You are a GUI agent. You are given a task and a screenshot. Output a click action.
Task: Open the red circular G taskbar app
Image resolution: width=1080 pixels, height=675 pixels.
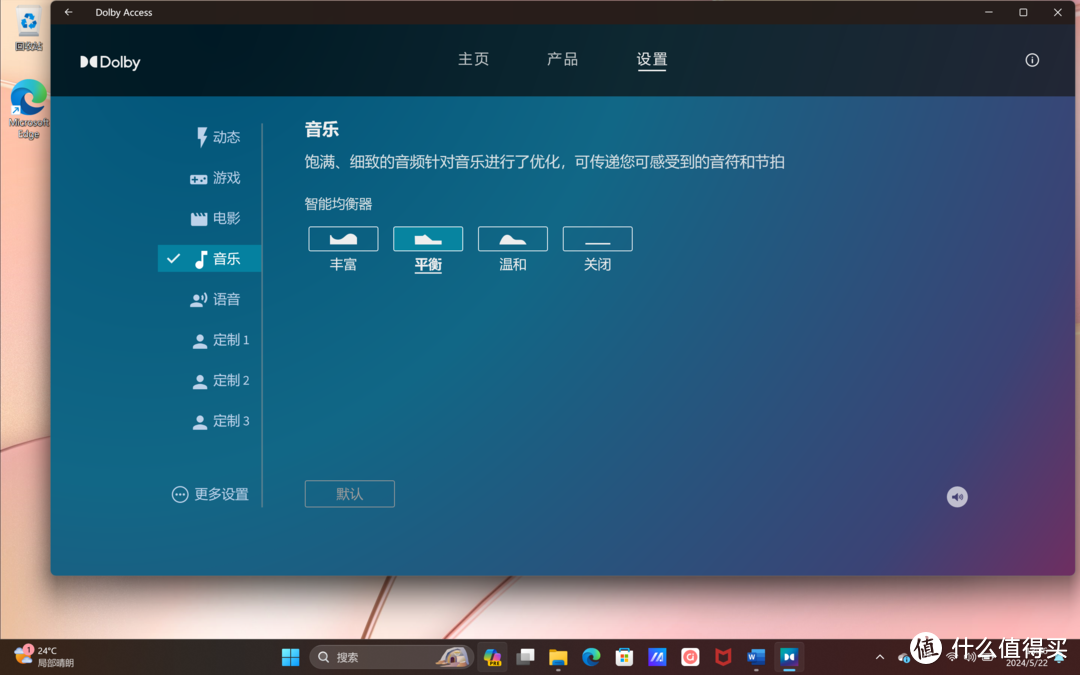click(690, 657)
